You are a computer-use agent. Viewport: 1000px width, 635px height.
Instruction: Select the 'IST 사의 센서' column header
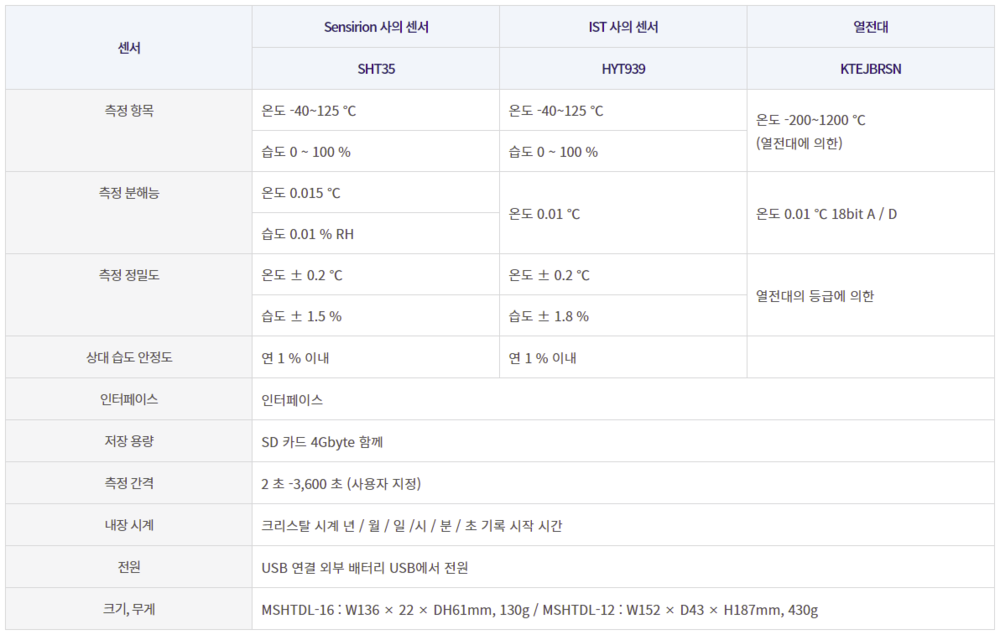tap(623, 27)
